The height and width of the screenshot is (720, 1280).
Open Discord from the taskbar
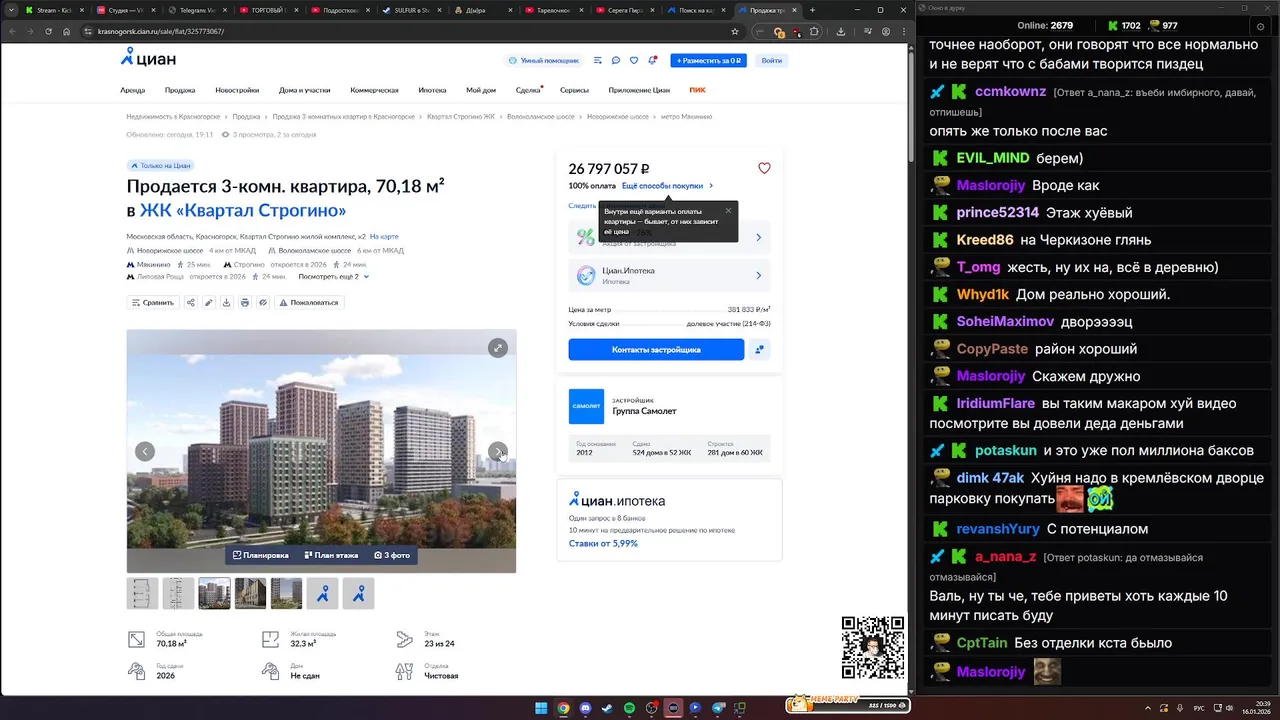(585, 708)
